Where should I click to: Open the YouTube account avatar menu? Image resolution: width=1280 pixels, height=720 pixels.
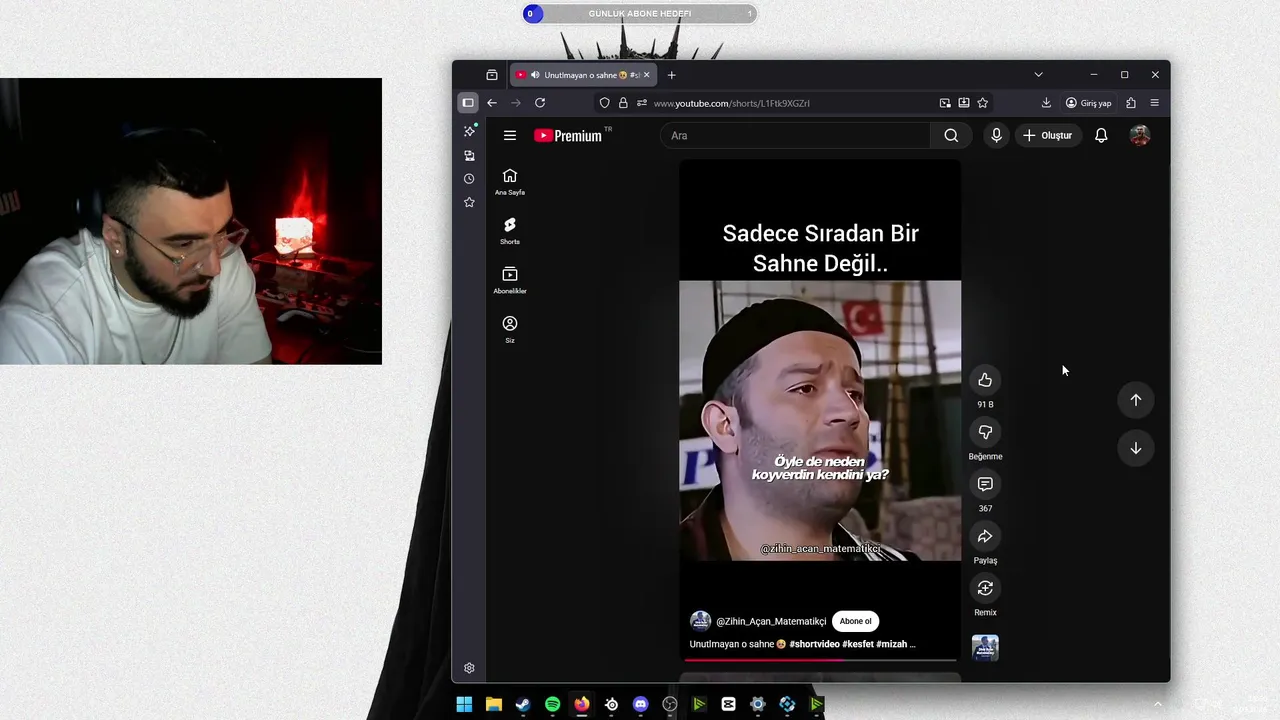[1140, 136]
